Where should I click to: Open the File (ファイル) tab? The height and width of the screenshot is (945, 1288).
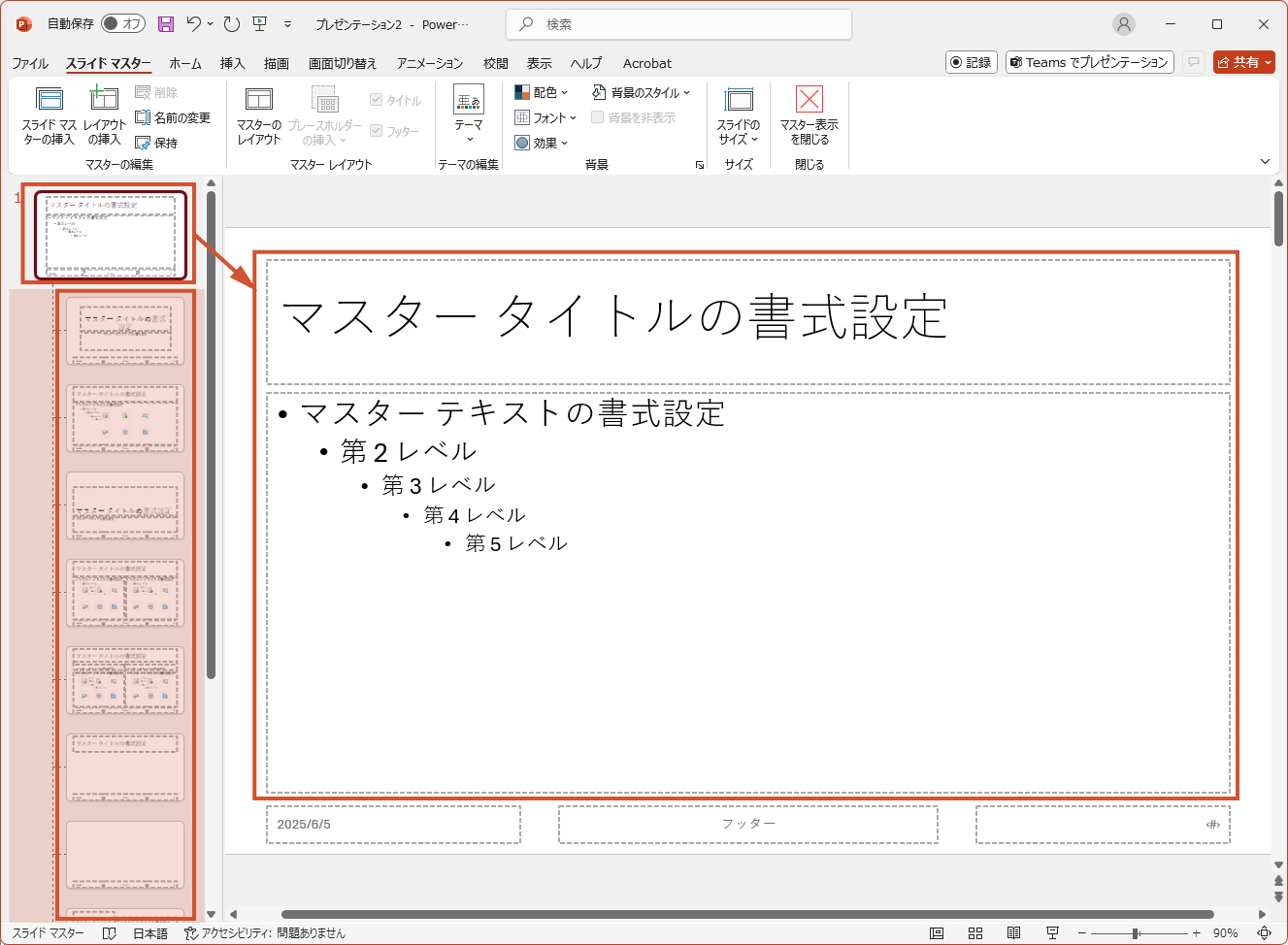pyautogui.click(x=30, y=63)
